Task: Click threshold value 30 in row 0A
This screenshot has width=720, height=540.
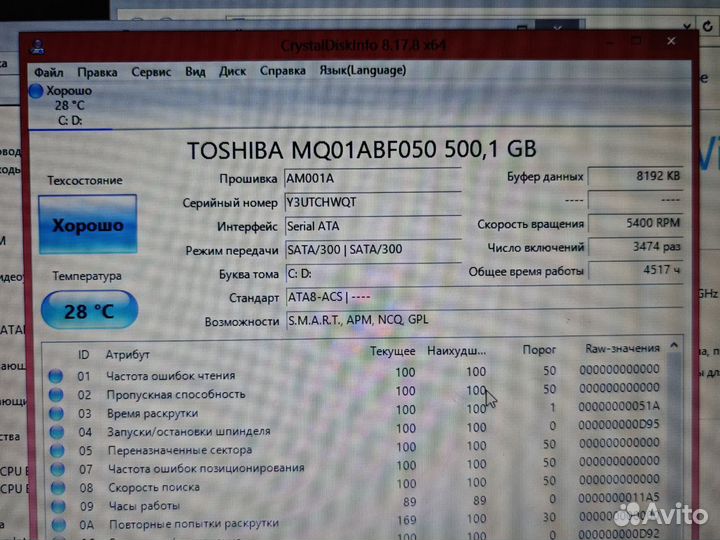Action: pos(550,518)
